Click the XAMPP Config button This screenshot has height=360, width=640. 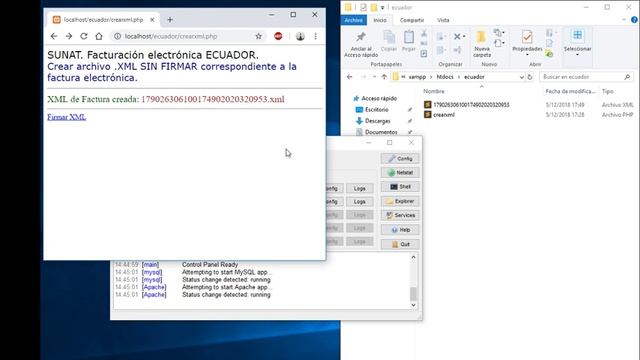(x=400, y=158)
